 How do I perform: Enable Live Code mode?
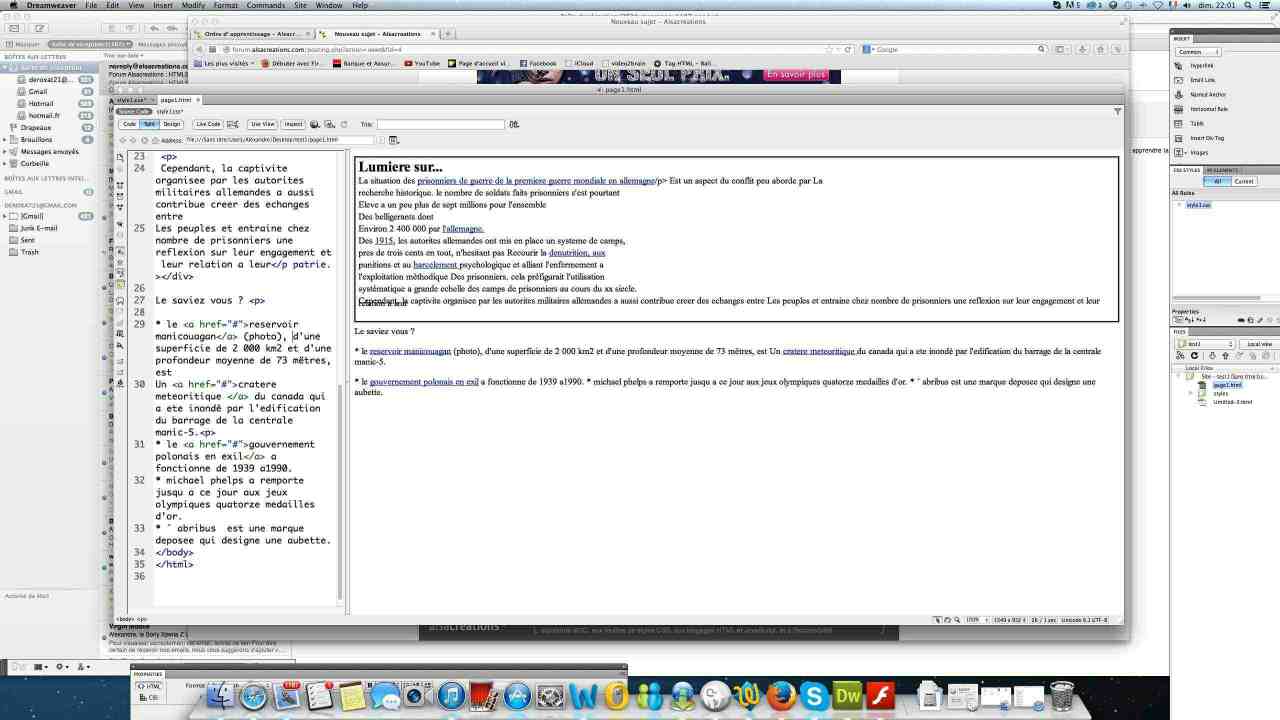coord(207,124)
